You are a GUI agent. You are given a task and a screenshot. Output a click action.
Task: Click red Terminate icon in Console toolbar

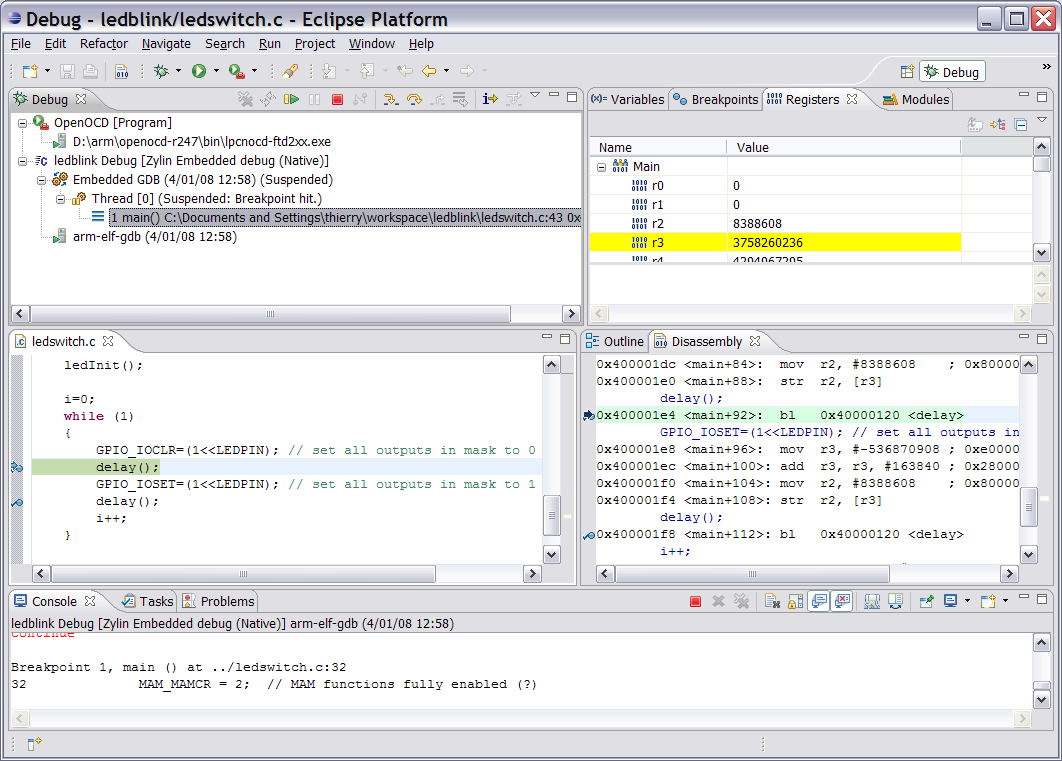[695, 601]
